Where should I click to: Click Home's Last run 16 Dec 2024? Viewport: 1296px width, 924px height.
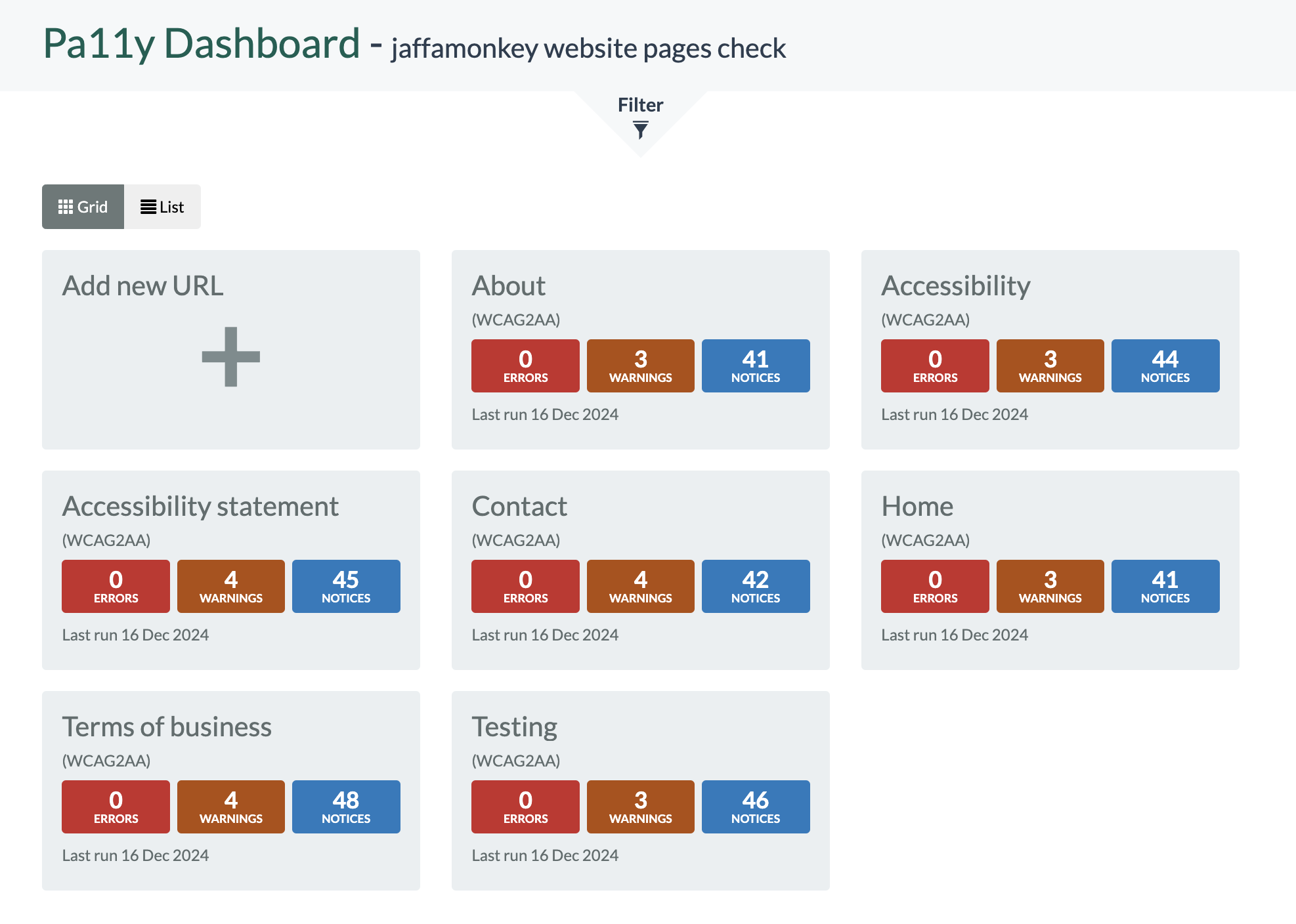point(955,635)
